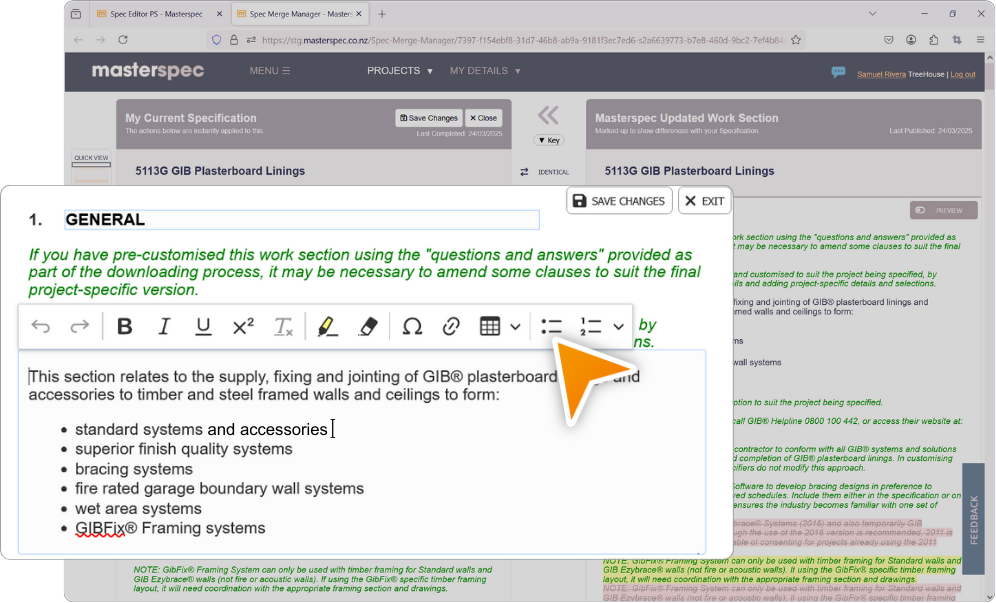Bookmark this page with the star
996x603 pixels.
coord(795,39)
